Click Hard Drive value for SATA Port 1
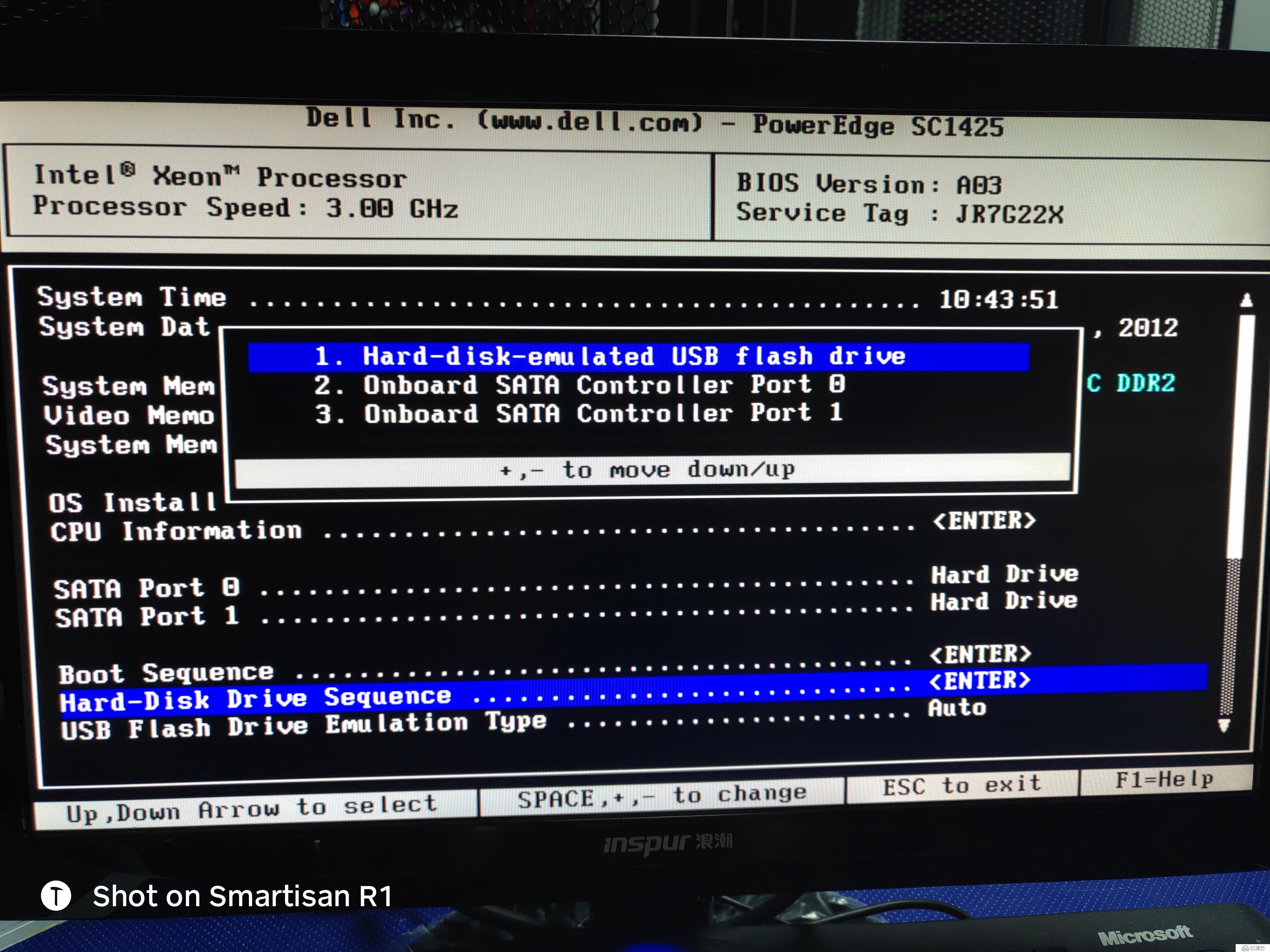Viewport: 1270px width, 952px height. click(x=1004, y=601)
